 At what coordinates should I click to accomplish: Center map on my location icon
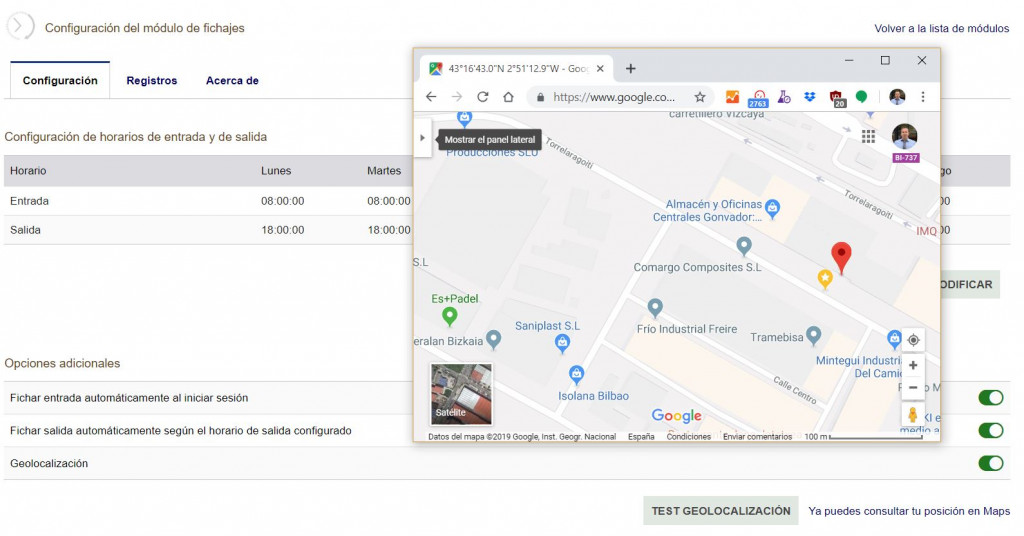tap(913, 340)
